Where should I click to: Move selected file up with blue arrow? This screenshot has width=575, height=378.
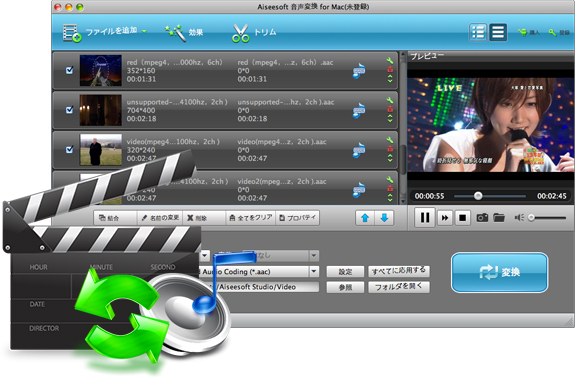pyautogui.click(x=365, y=218)
